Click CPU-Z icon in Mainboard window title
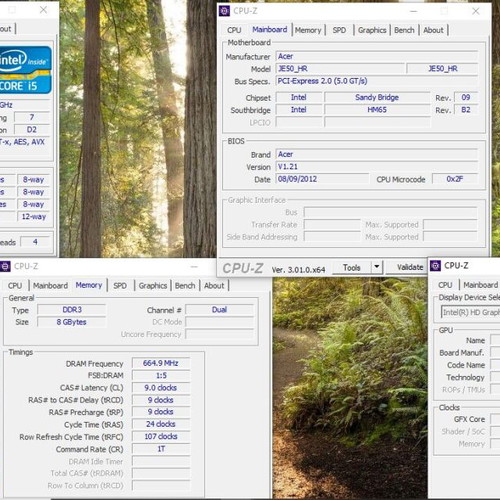Image resolution: width=500 pixels, height=500 pixels. pyautogui.click(x=224, y=11)
